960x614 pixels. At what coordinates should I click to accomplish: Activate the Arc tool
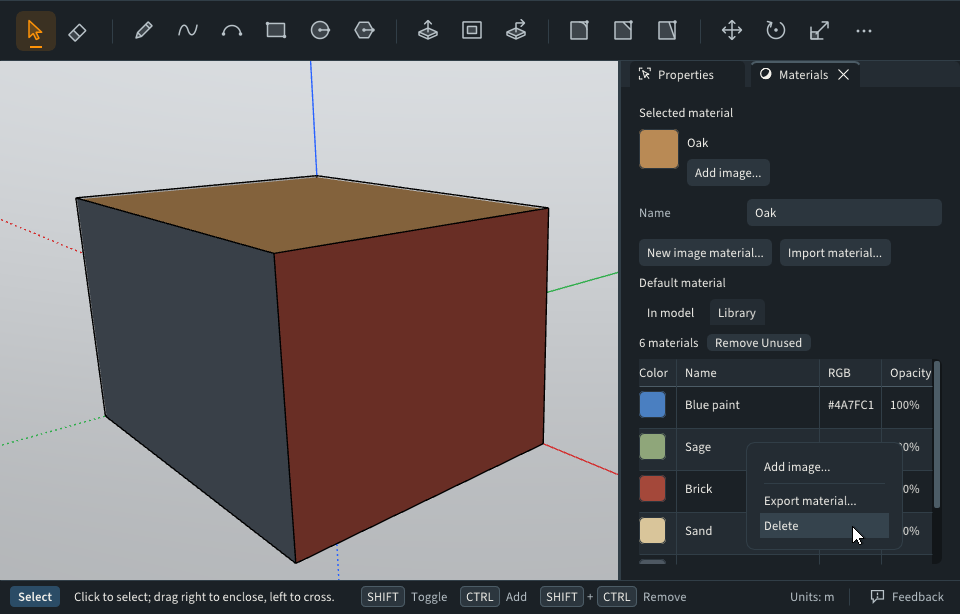click(232, 31)
